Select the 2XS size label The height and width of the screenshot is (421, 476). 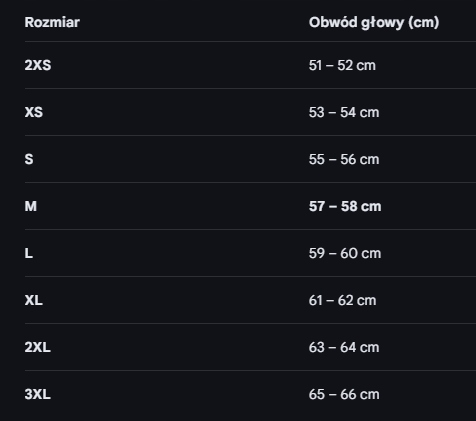coord(38,65)
